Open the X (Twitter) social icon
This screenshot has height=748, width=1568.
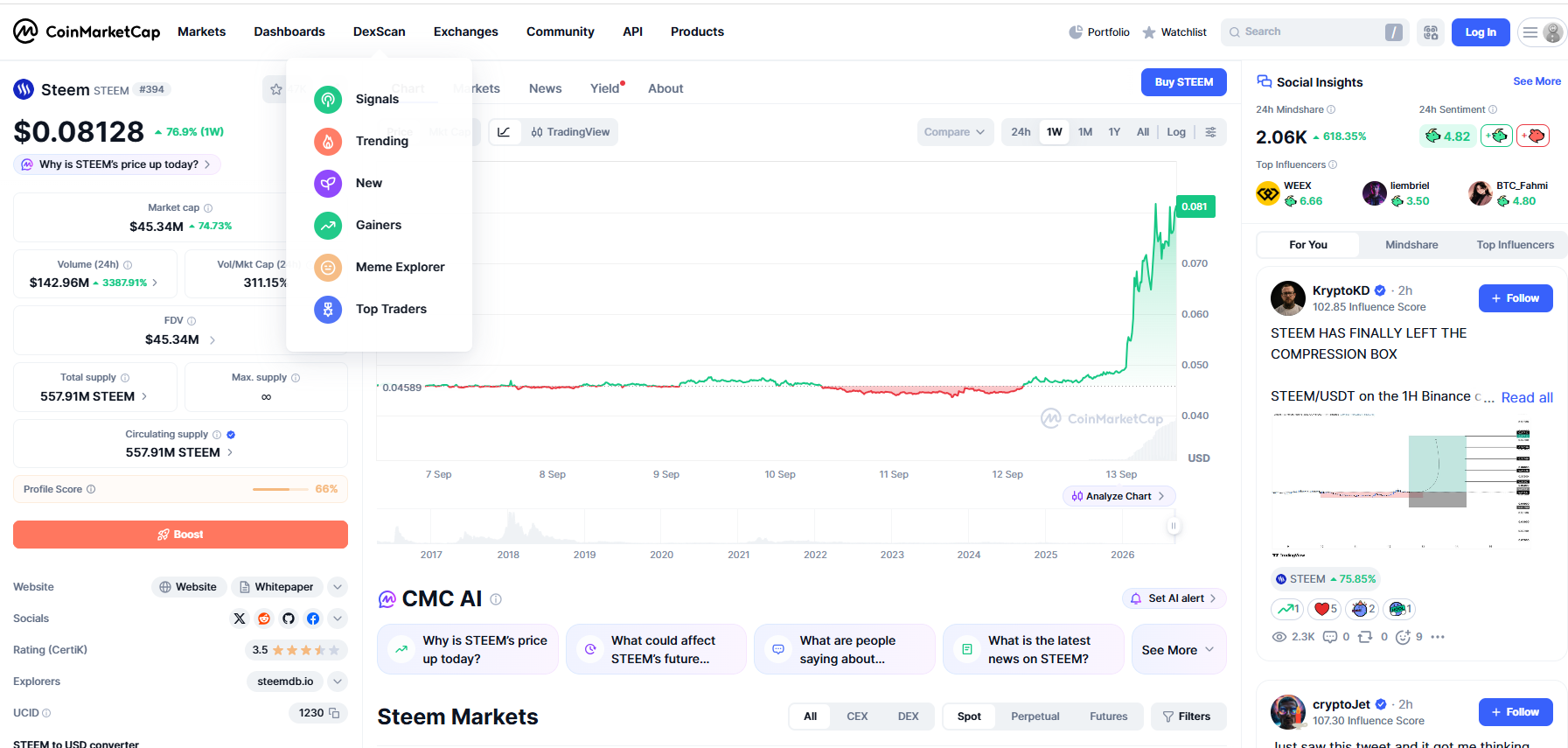[240, 619]
